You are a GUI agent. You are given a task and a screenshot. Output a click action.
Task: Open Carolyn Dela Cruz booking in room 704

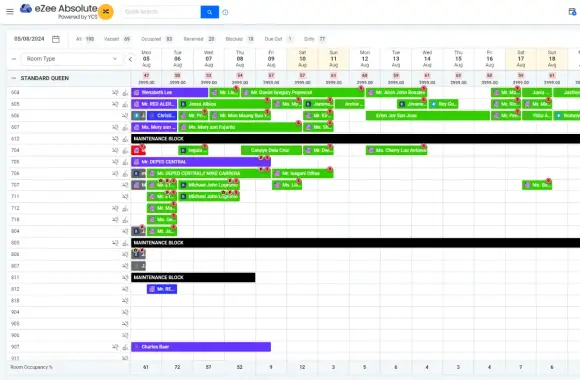click(271, 150)
